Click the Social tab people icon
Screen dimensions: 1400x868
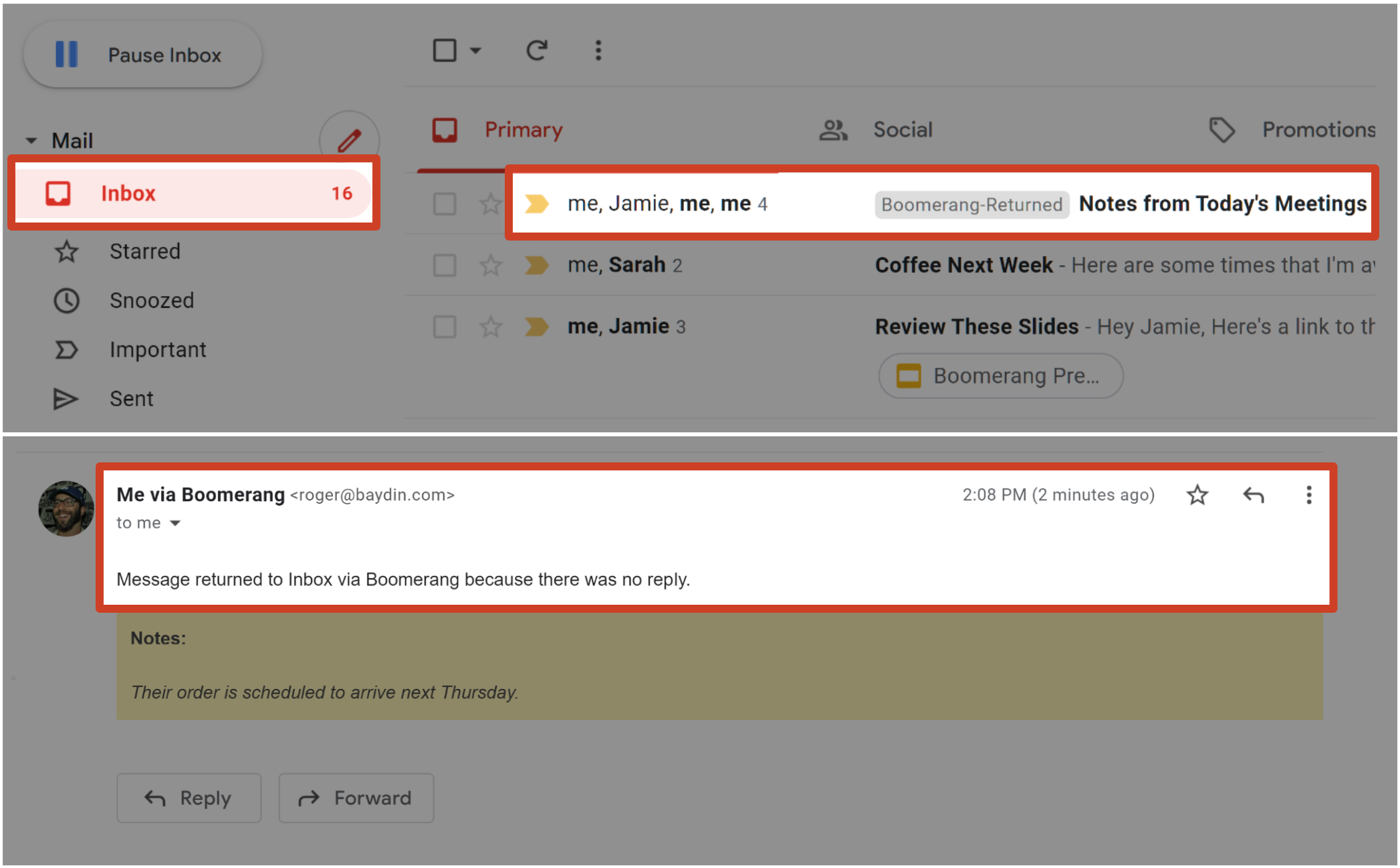(833, 130)
